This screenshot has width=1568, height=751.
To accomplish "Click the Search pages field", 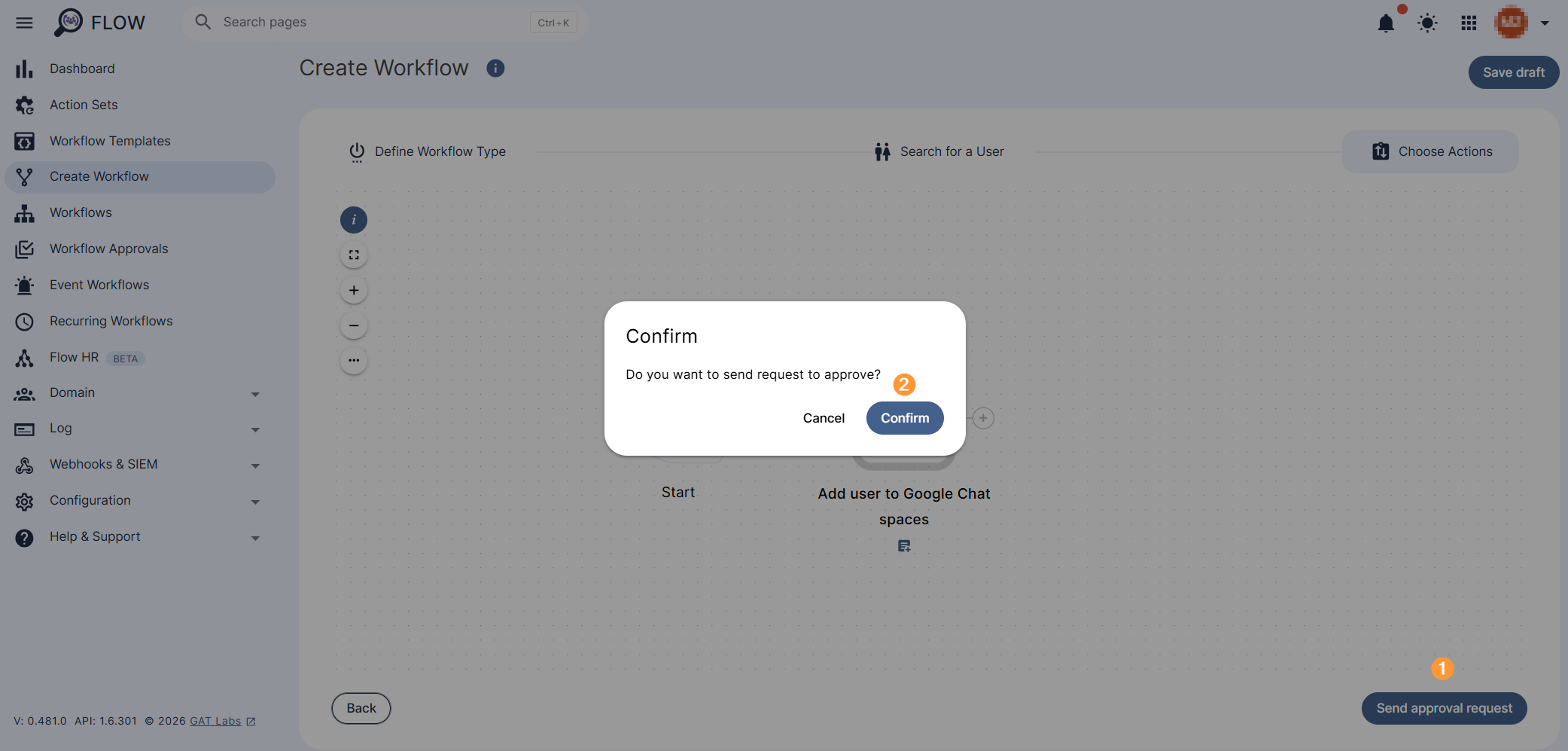I will click(x=385, y=23).
